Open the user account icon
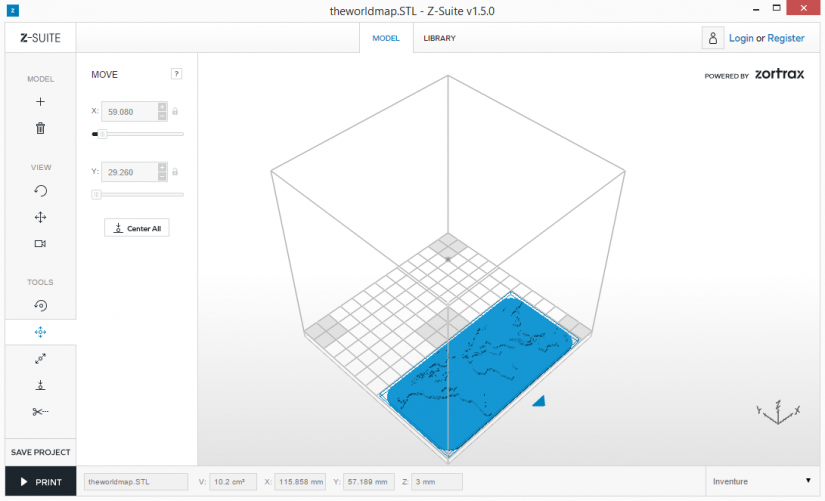The width and height of the screenshot is (825, 501). [713, 38]
